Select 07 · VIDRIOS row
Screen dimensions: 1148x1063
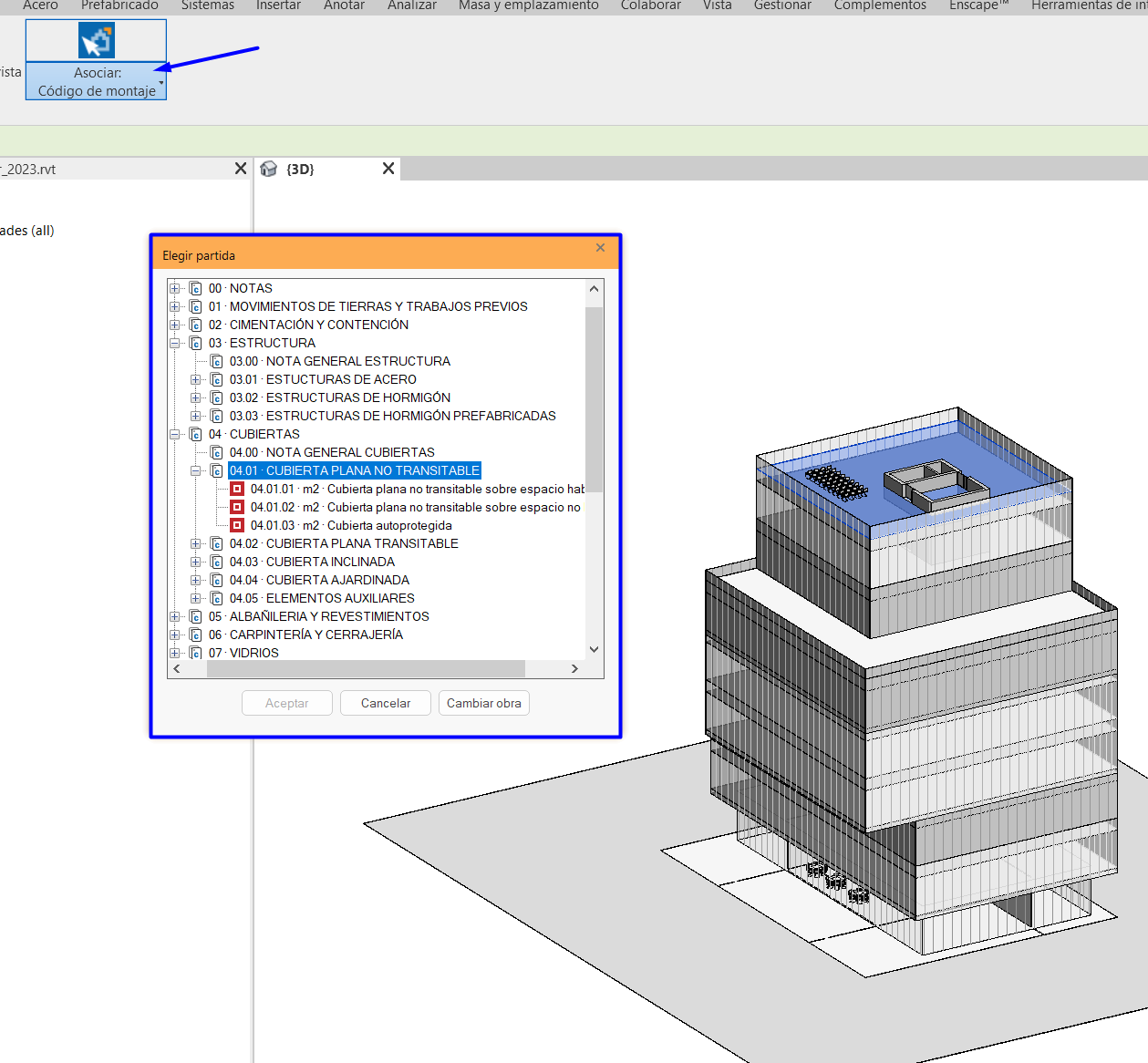click(x=243, y=653)
